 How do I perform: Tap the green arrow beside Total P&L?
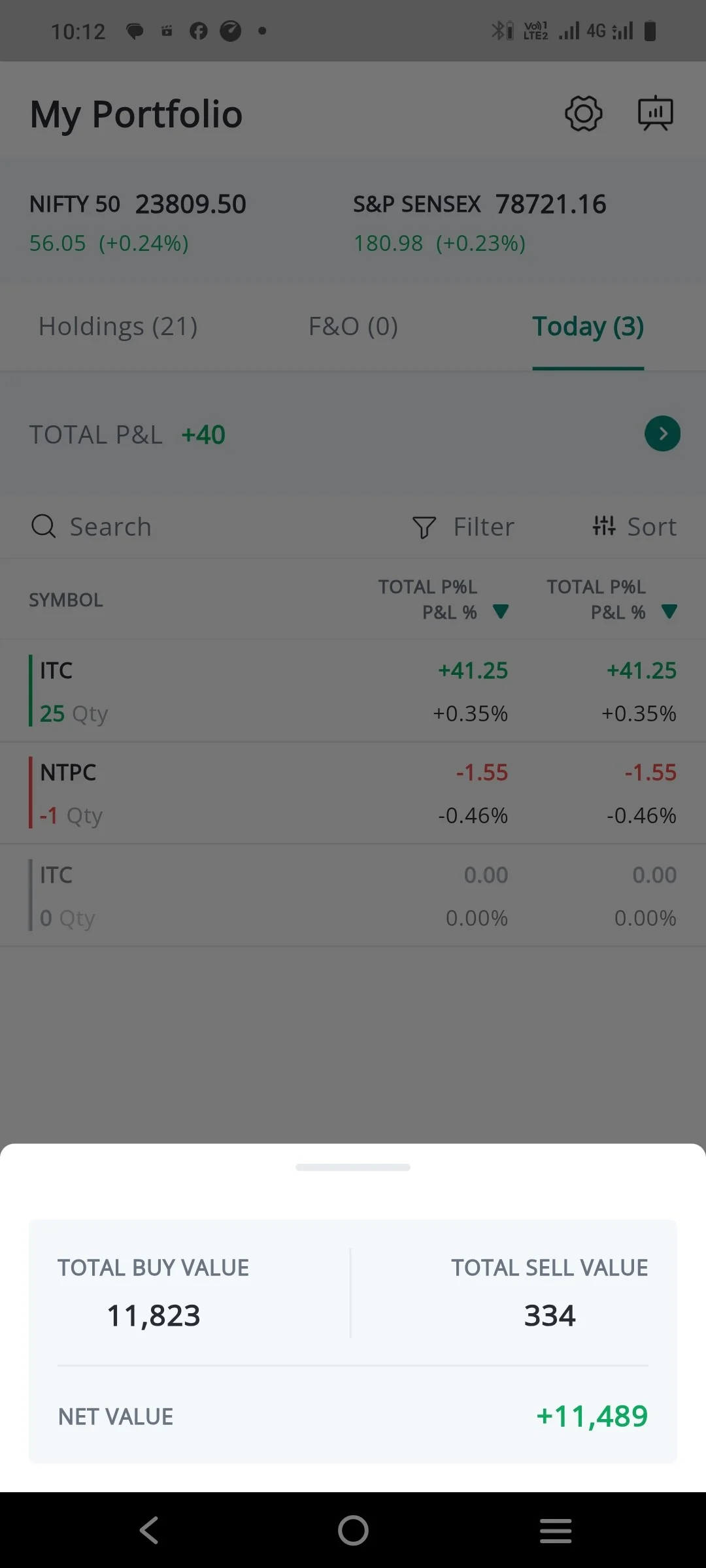662,434
